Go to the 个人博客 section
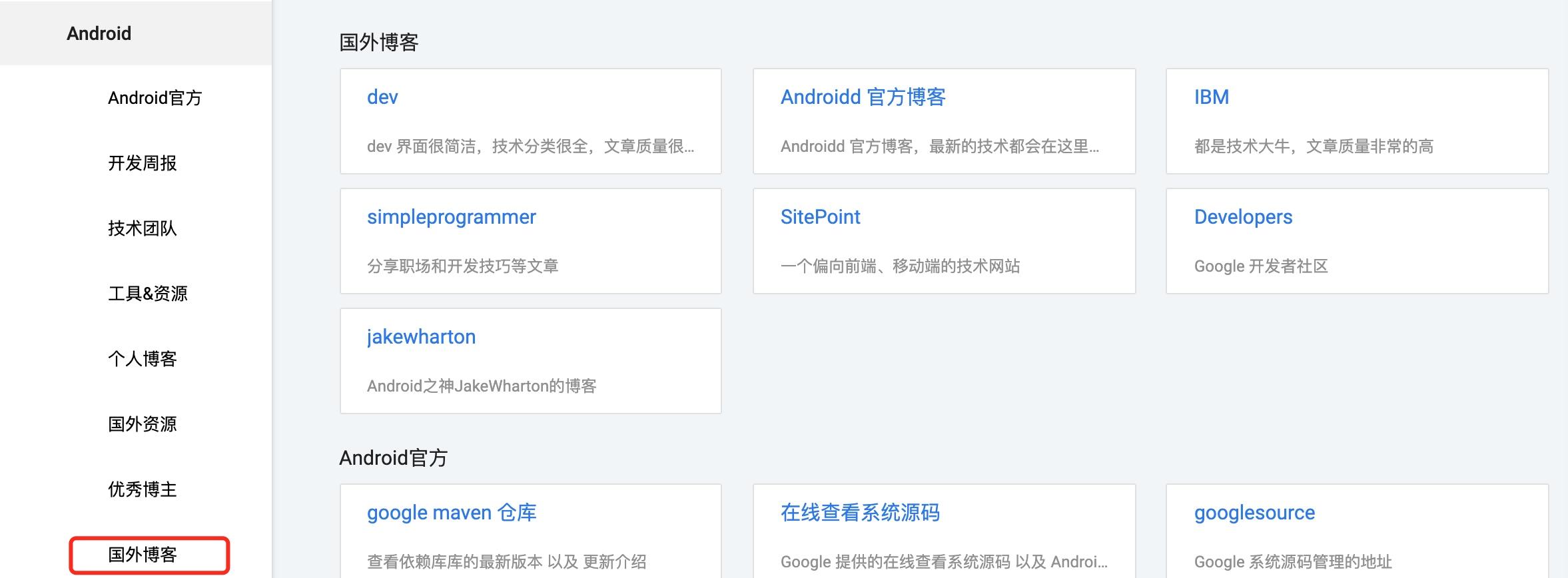 [141, 358]
